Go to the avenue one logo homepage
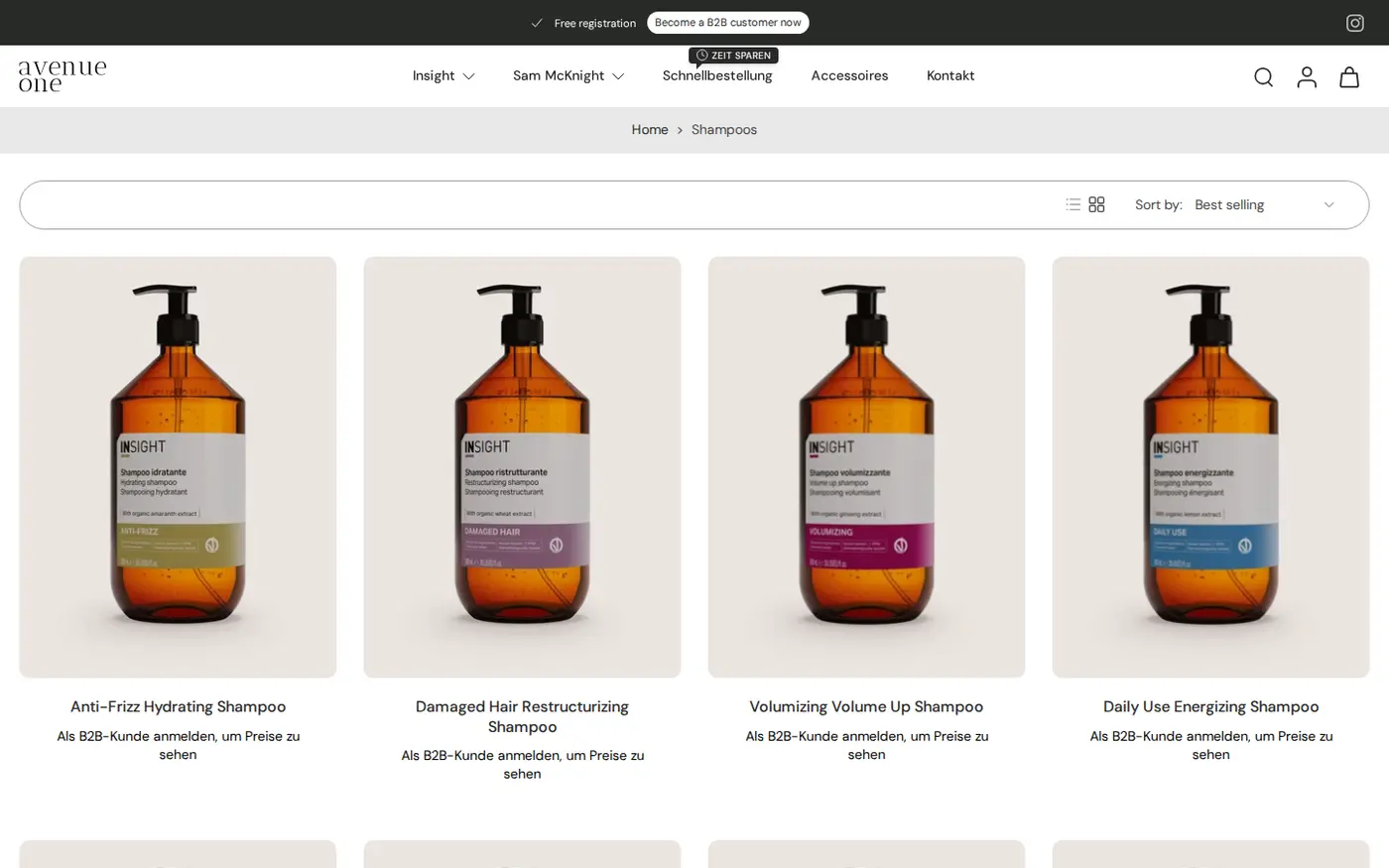1389x868 pixels. [63, 75]
